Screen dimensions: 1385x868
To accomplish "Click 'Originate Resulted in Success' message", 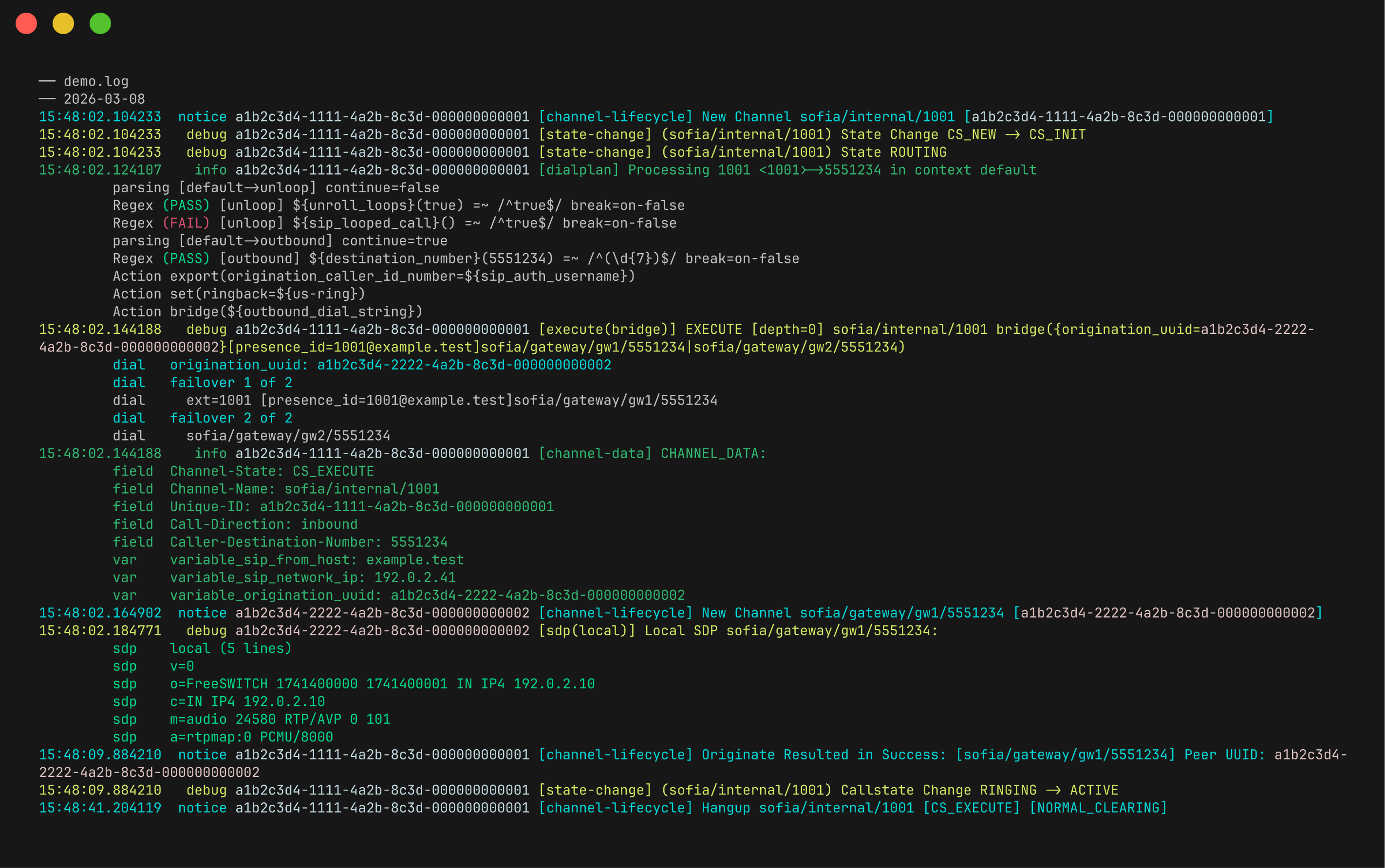I will (824, 755).
